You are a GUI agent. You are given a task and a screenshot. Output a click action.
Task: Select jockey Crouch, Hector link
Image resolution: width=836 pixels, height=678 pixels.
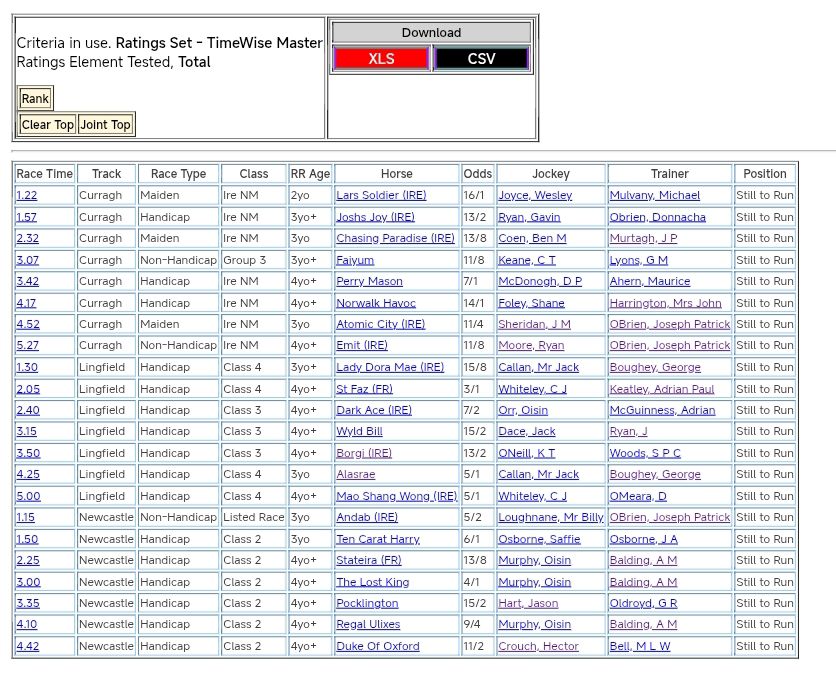click(x=538, y=646)
